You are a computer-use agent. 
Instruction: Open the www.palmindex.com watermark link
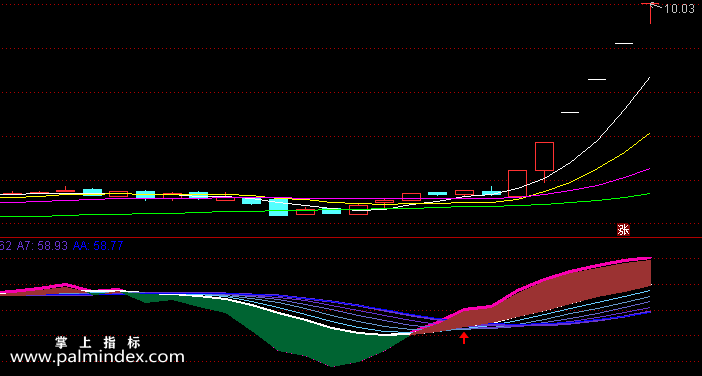(x=97, y=357)
